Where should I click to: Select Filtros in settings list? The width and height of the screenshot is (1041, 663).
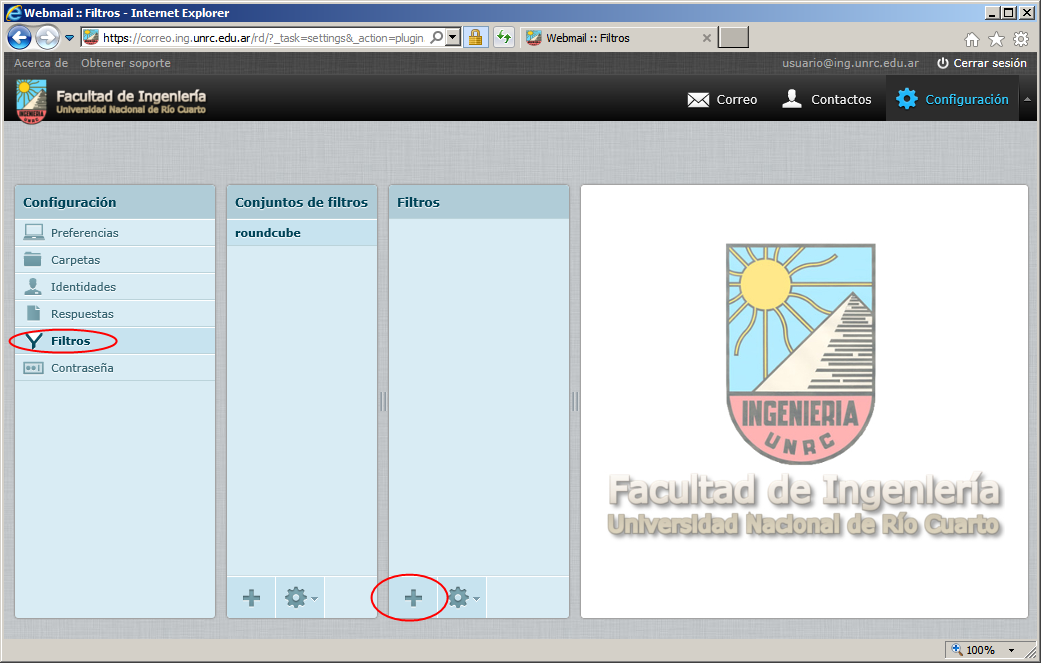115,341
